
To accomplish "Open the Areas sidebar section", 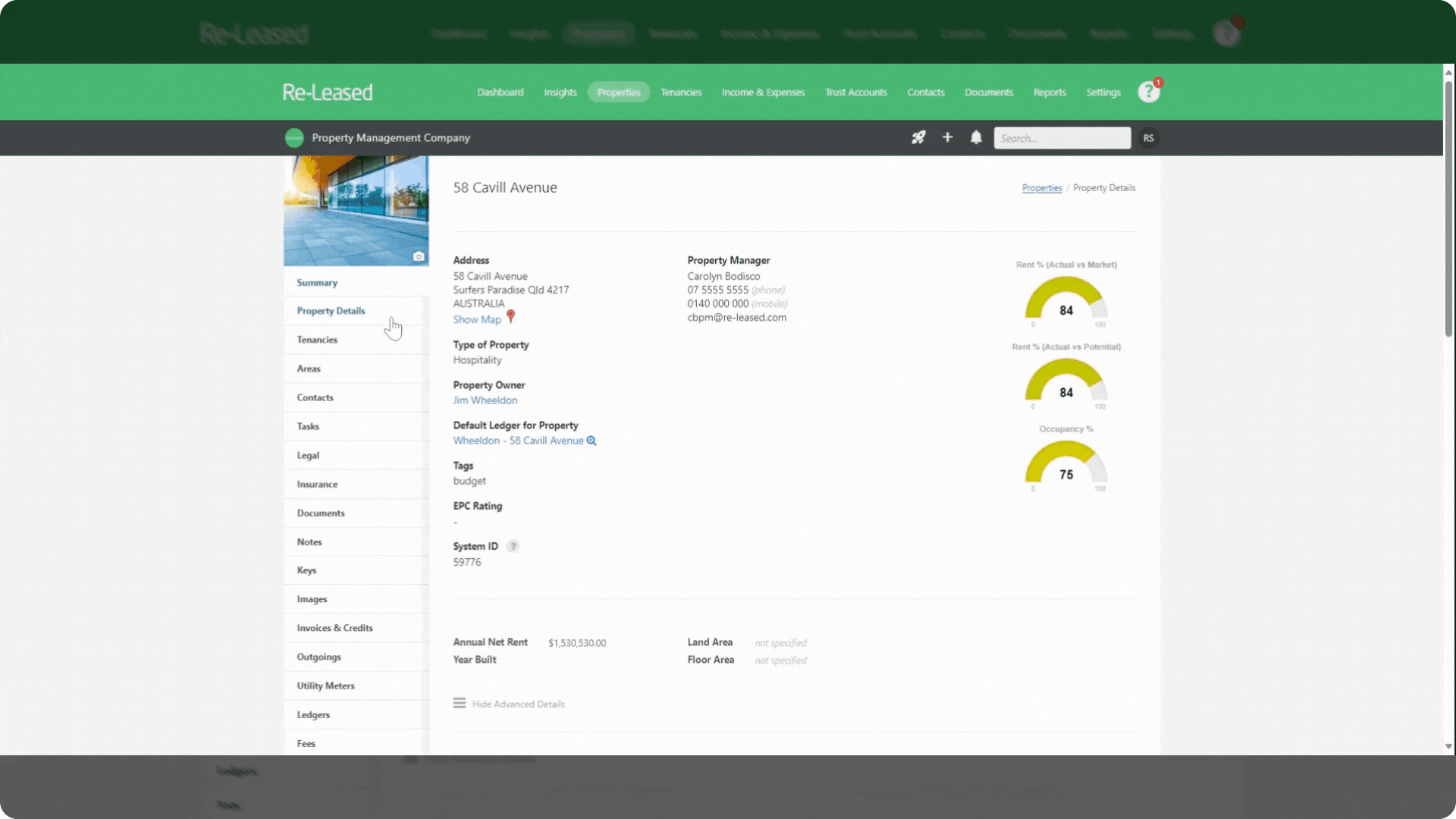I will coord(356,369).
